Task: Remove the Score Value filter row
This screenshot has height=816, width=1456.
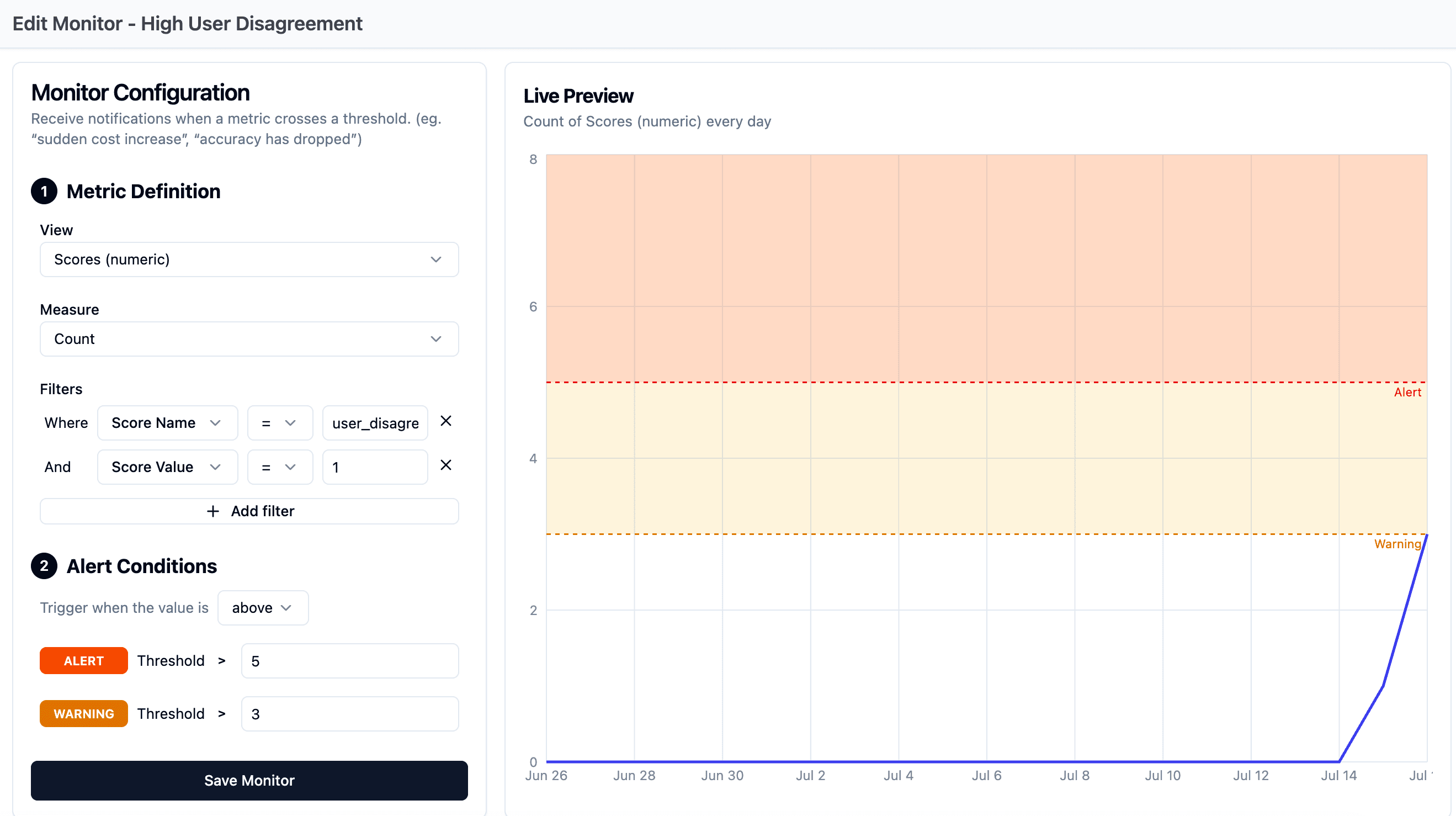Action: click(x=445, y=465)
